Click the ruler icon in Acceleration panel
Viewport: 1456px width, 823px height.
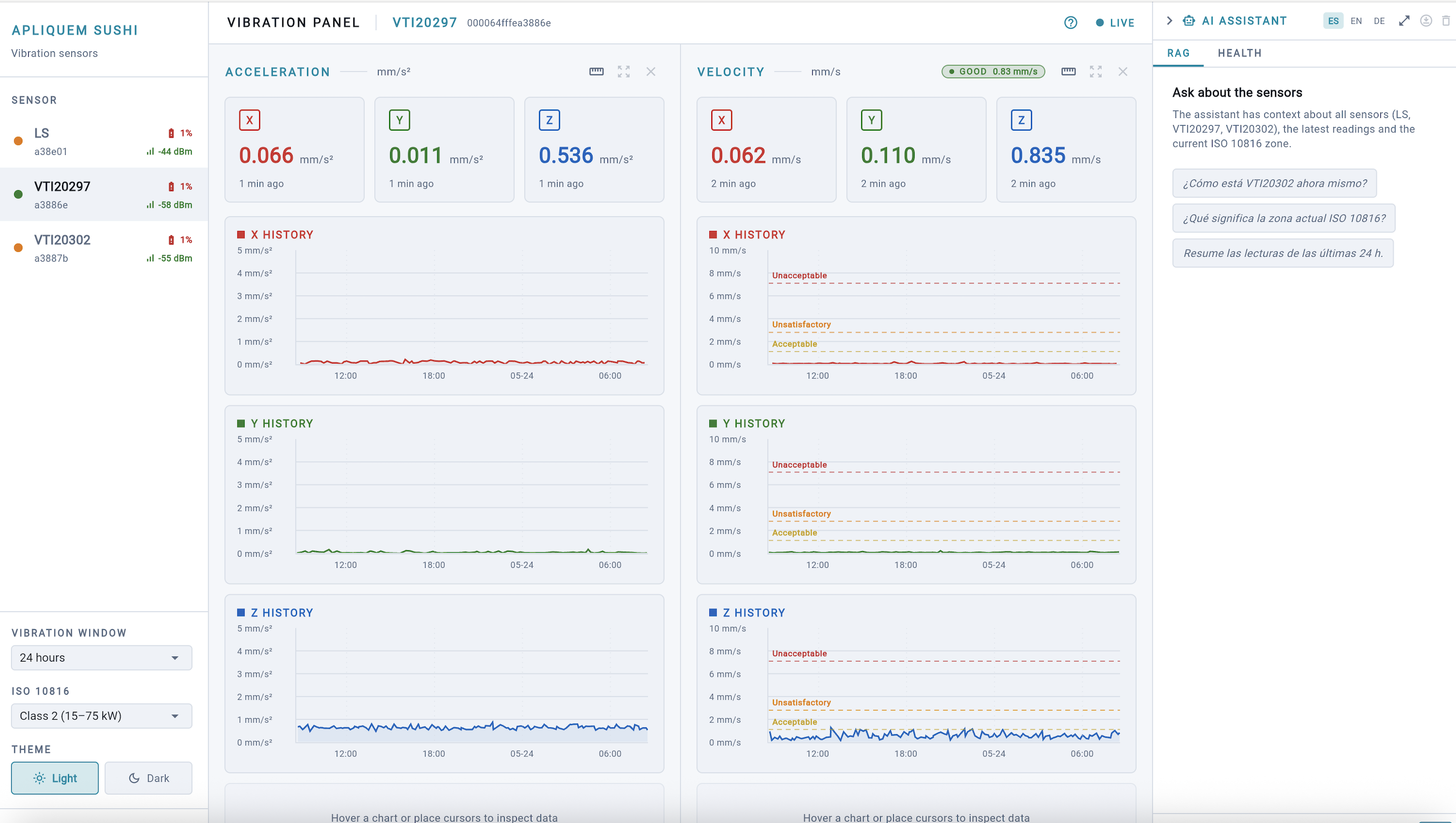596,72
